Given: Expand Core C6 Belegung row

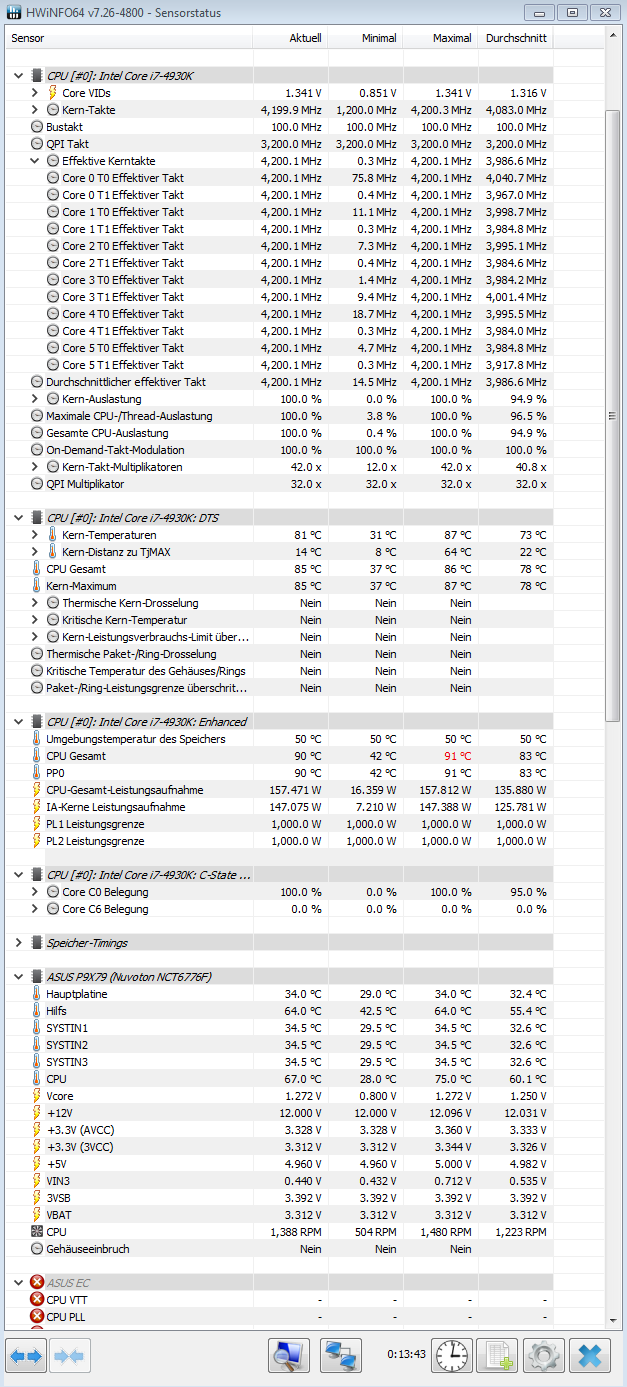Looking at the screenshot, I should (x=35, y=909).
